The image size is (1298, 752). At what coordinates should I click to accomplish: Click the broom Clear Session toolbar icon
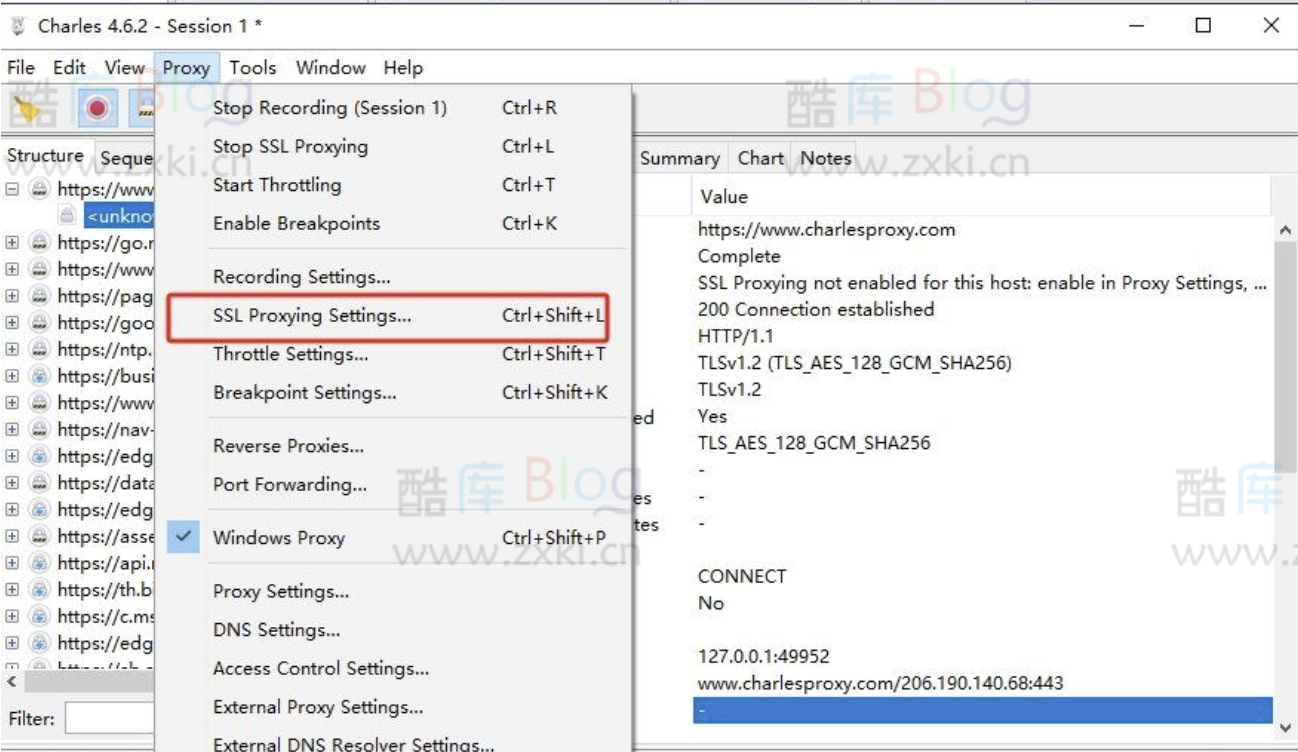(x=27, y=108)
